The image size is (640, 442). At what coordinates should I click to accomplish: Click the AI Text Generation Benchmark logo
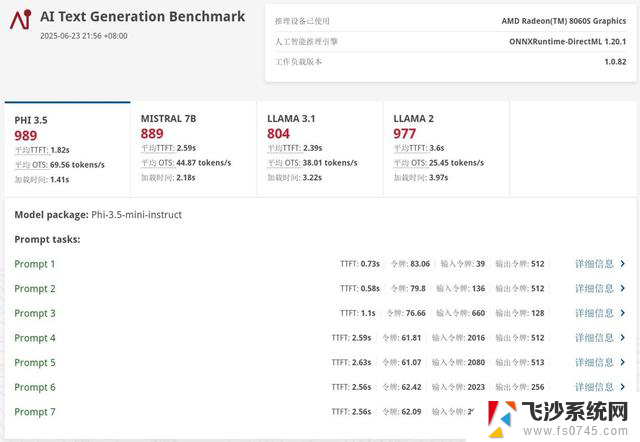click(x=20, y=19)
